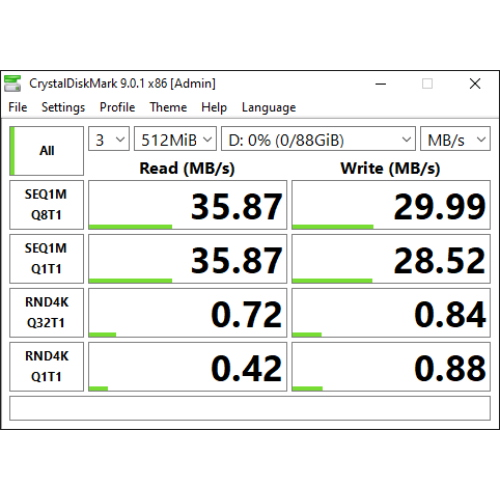The width and height of the screenshot is (500, 500).
Task: Start the SEQ1M Q1T1 test
Action: 46,259
